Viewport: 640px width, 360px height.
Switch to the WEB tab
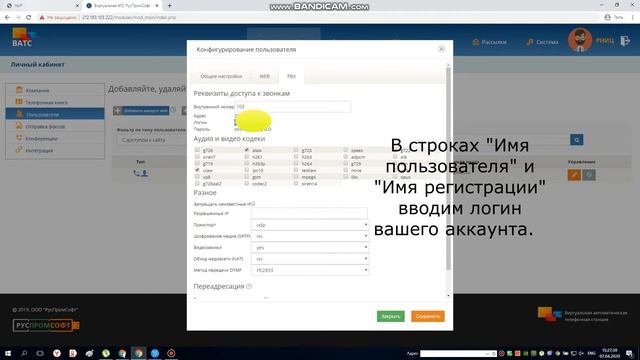(x=264, y=76)
